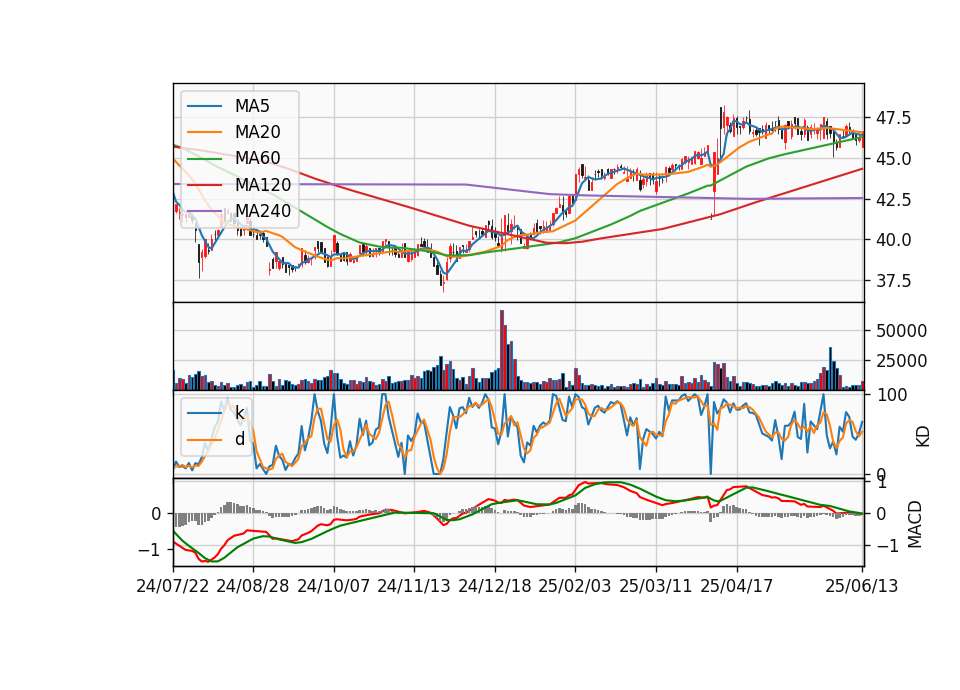Click the 24/11/13 date axis label

click(x=414, y=586)
